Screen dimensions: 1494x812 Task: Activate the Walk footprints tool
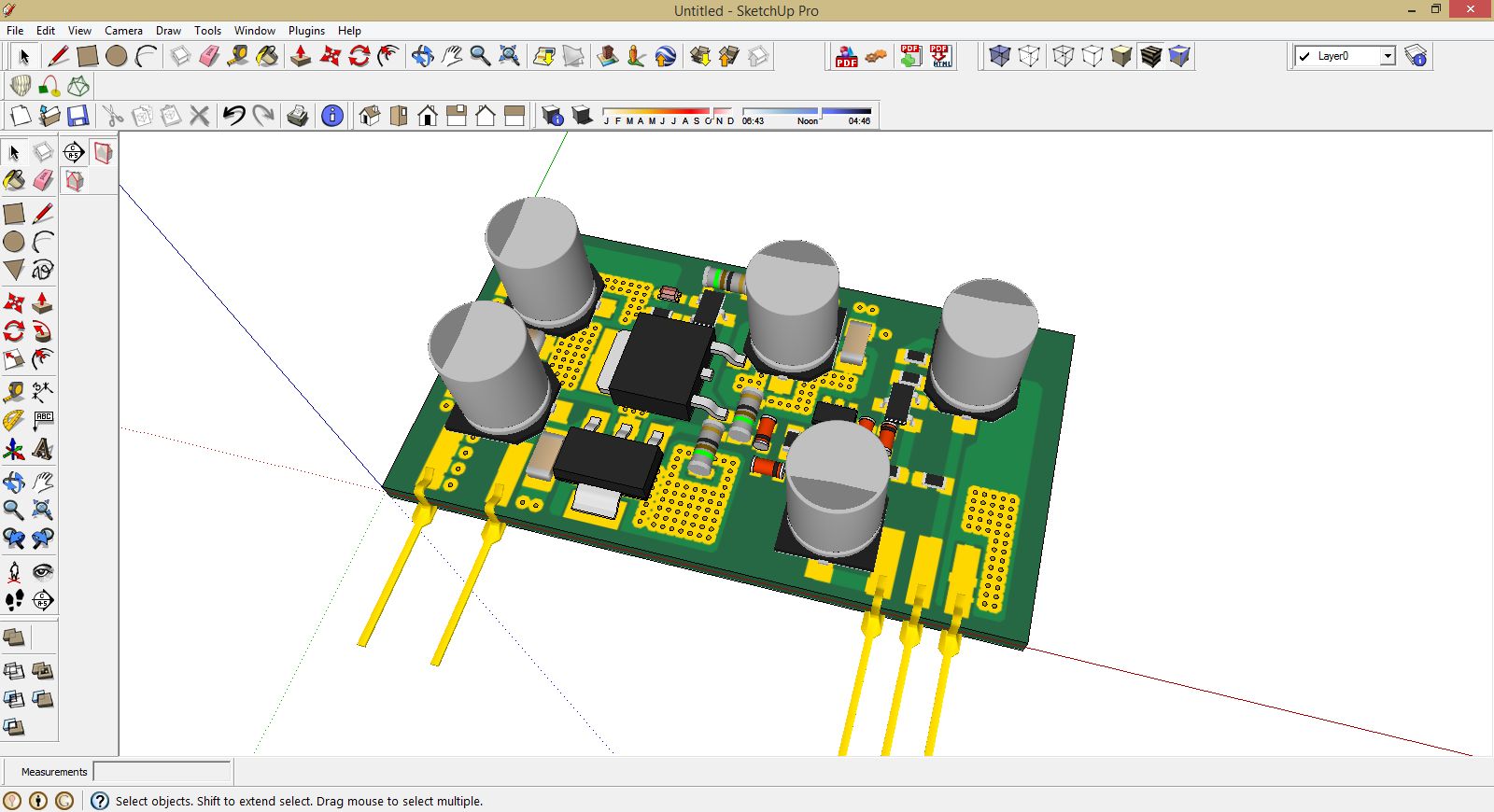(x=14, y=600)
